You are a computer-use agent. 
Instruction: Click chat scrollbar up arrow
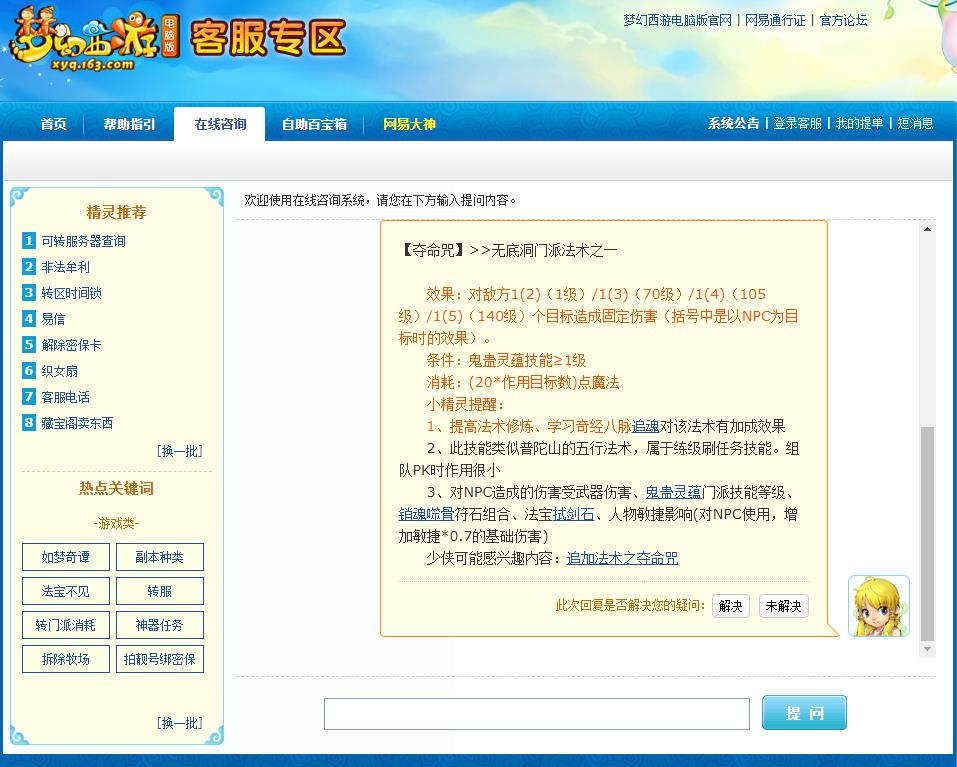pos(927,229)
